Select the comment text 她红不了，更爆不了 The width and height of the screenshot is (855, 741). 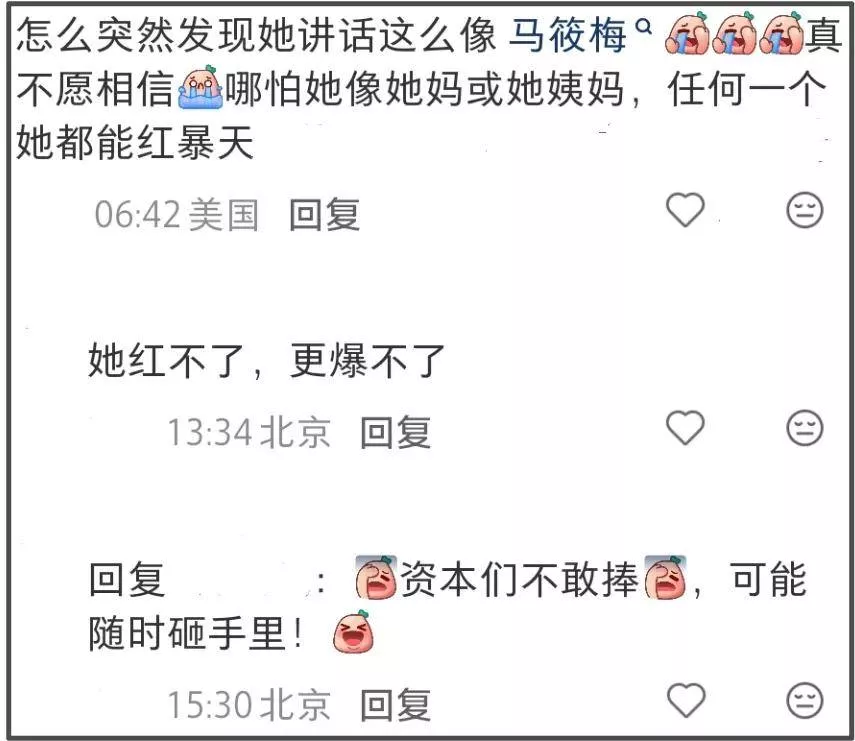point(267,361)
